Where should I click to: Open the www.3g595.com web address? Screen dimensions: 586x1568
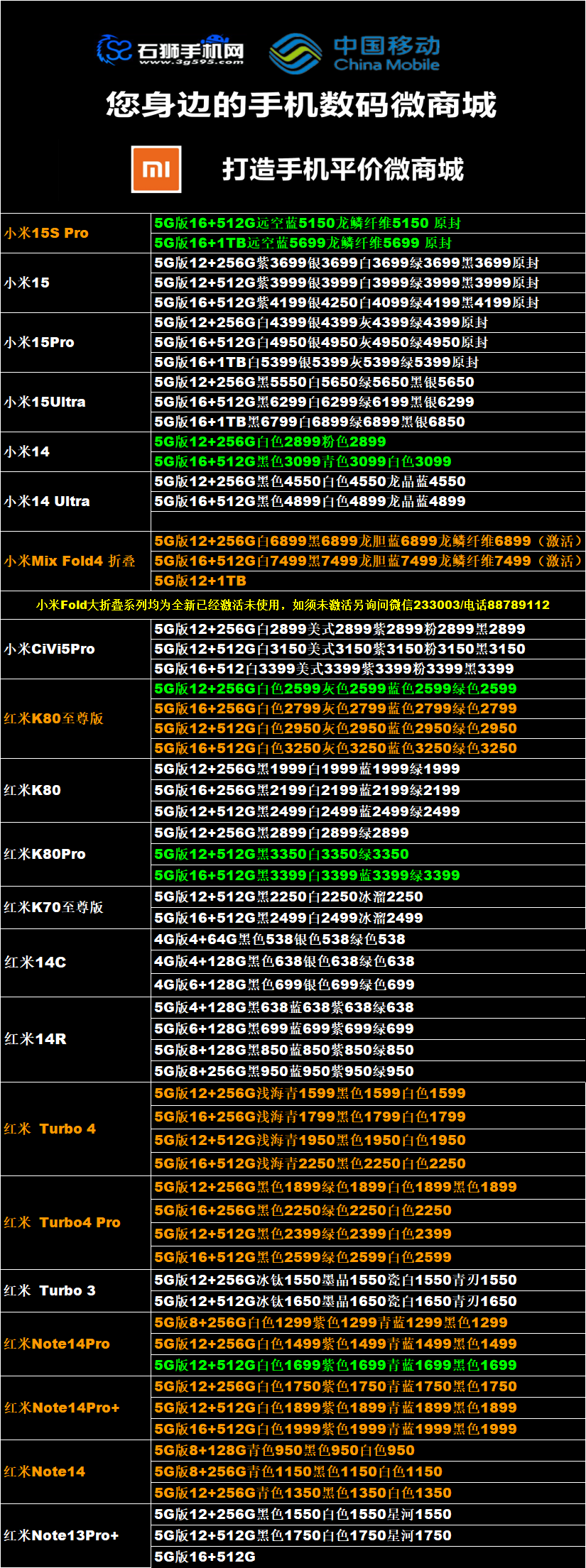click(x=191, y=62)
